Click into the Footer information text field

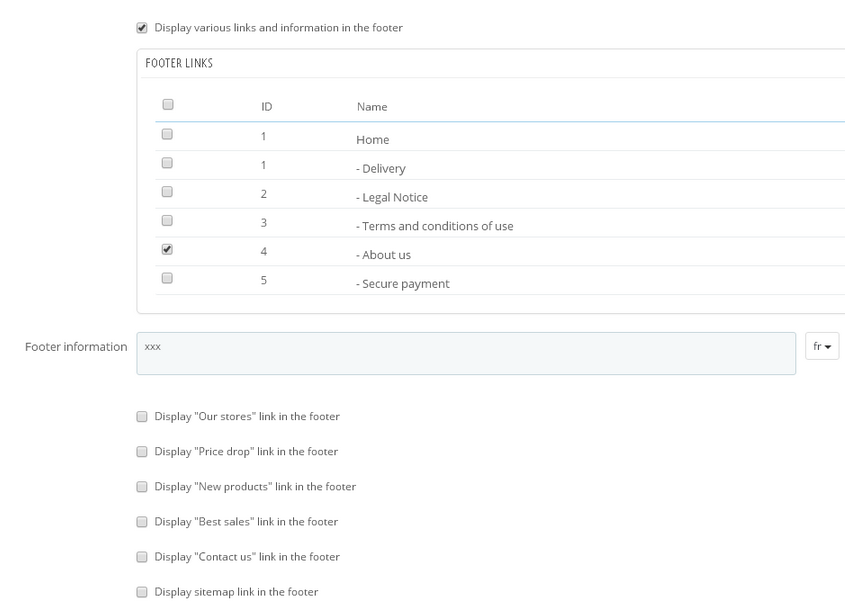[466, 353]
